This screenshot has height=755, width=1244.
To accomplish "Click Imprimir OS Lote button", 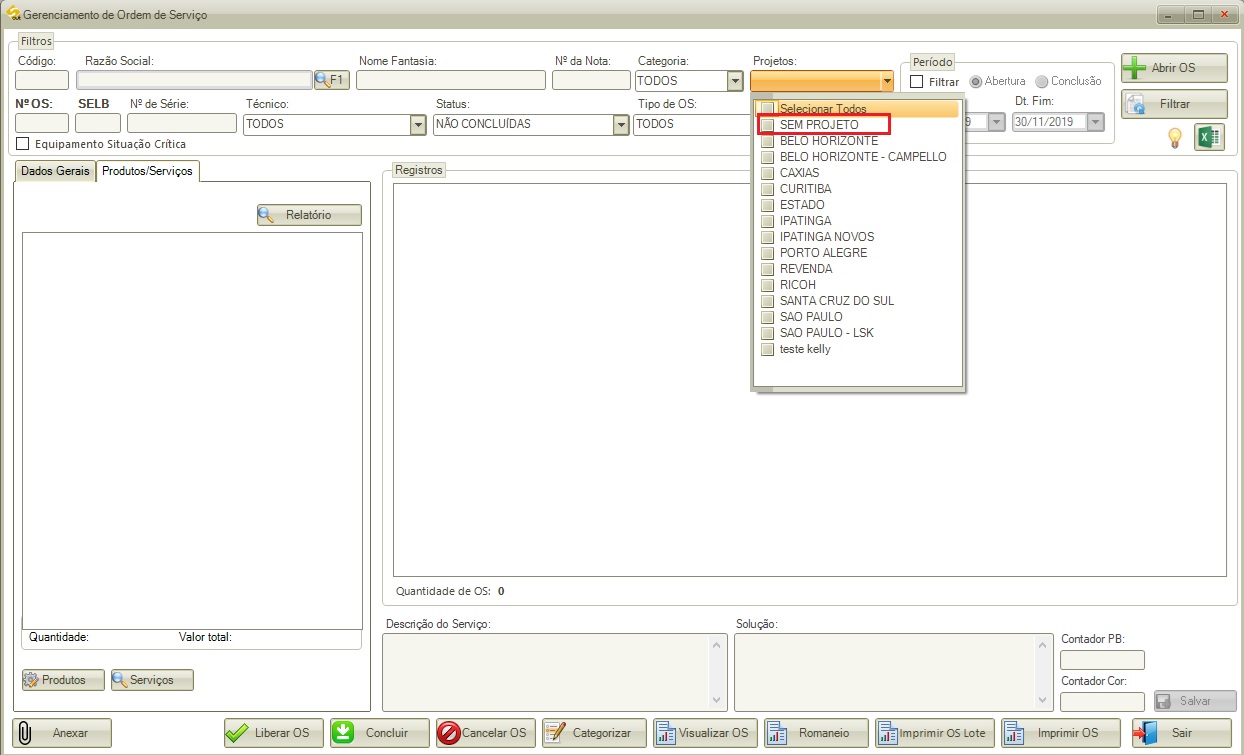I will [x=934, y=733].
